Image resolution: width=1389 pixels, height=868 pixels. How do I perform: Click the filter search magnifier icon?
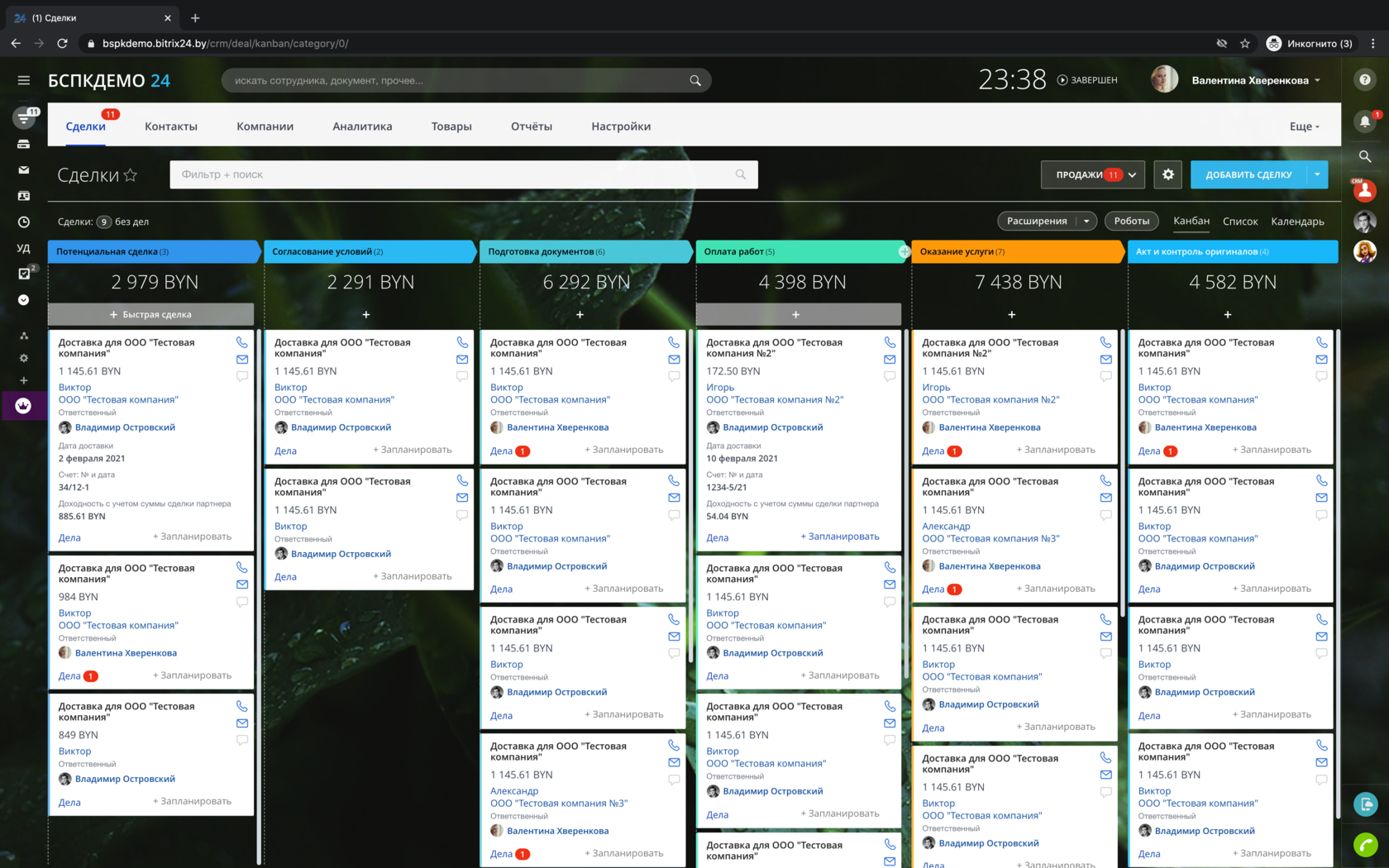741,174
